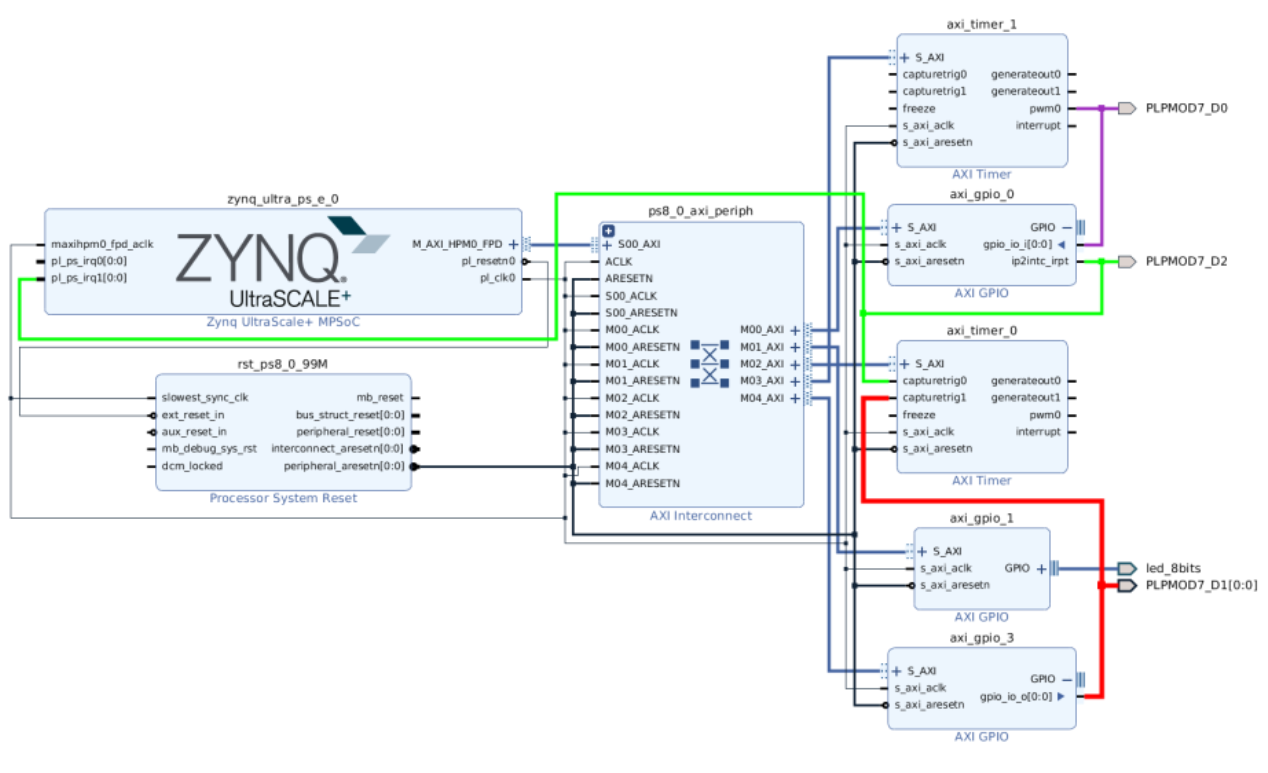Select the generateout0 pin on axi_timer_1
Image resolution: width=1268 pixels, height=773 pixels.
(1026, 74)
